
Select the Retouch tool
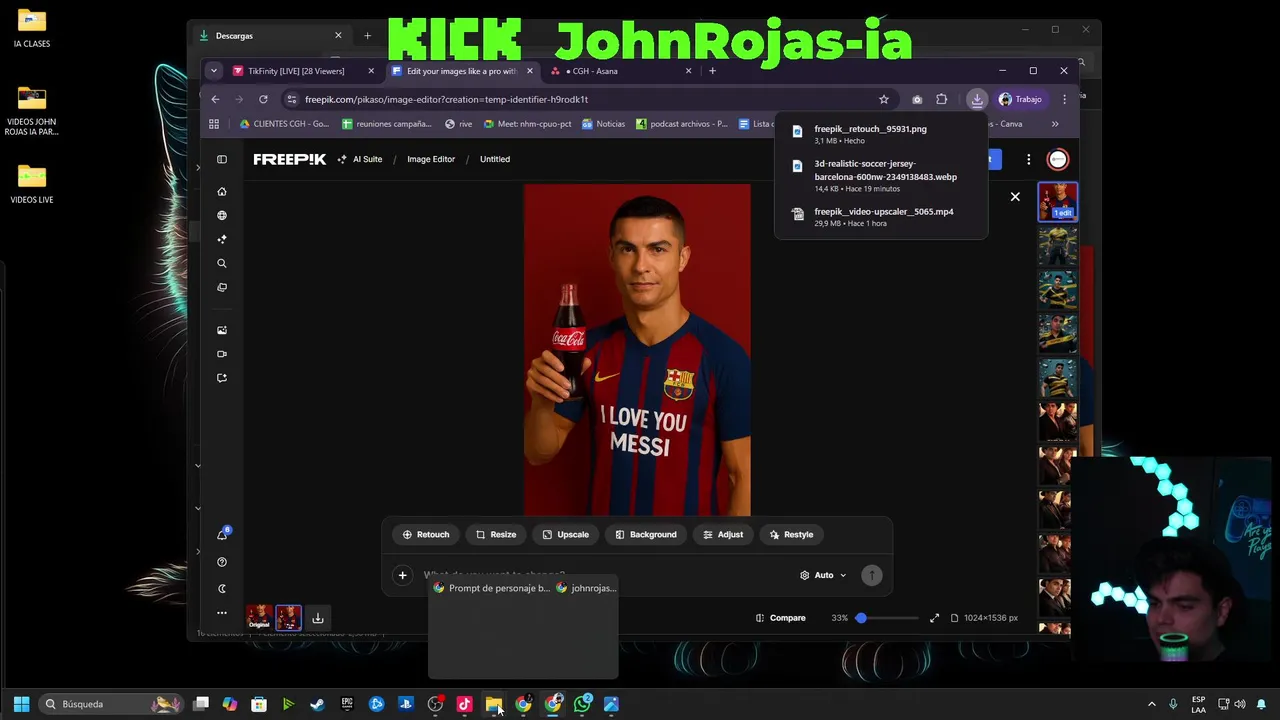pyautogui.click(x=426, y=534)
